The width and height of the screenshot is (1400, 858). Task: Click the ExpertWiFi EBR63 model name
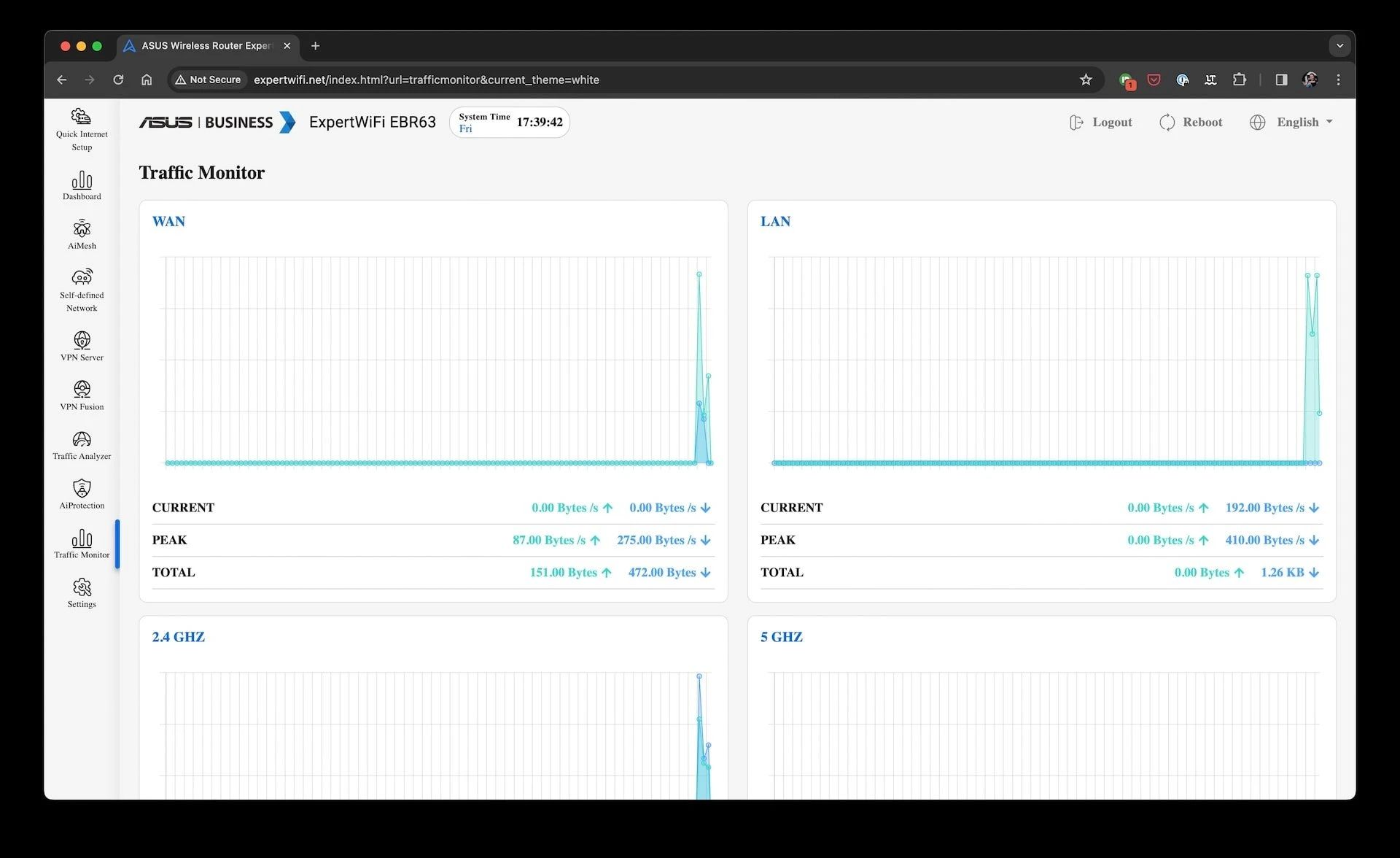(x=373, y=122)
